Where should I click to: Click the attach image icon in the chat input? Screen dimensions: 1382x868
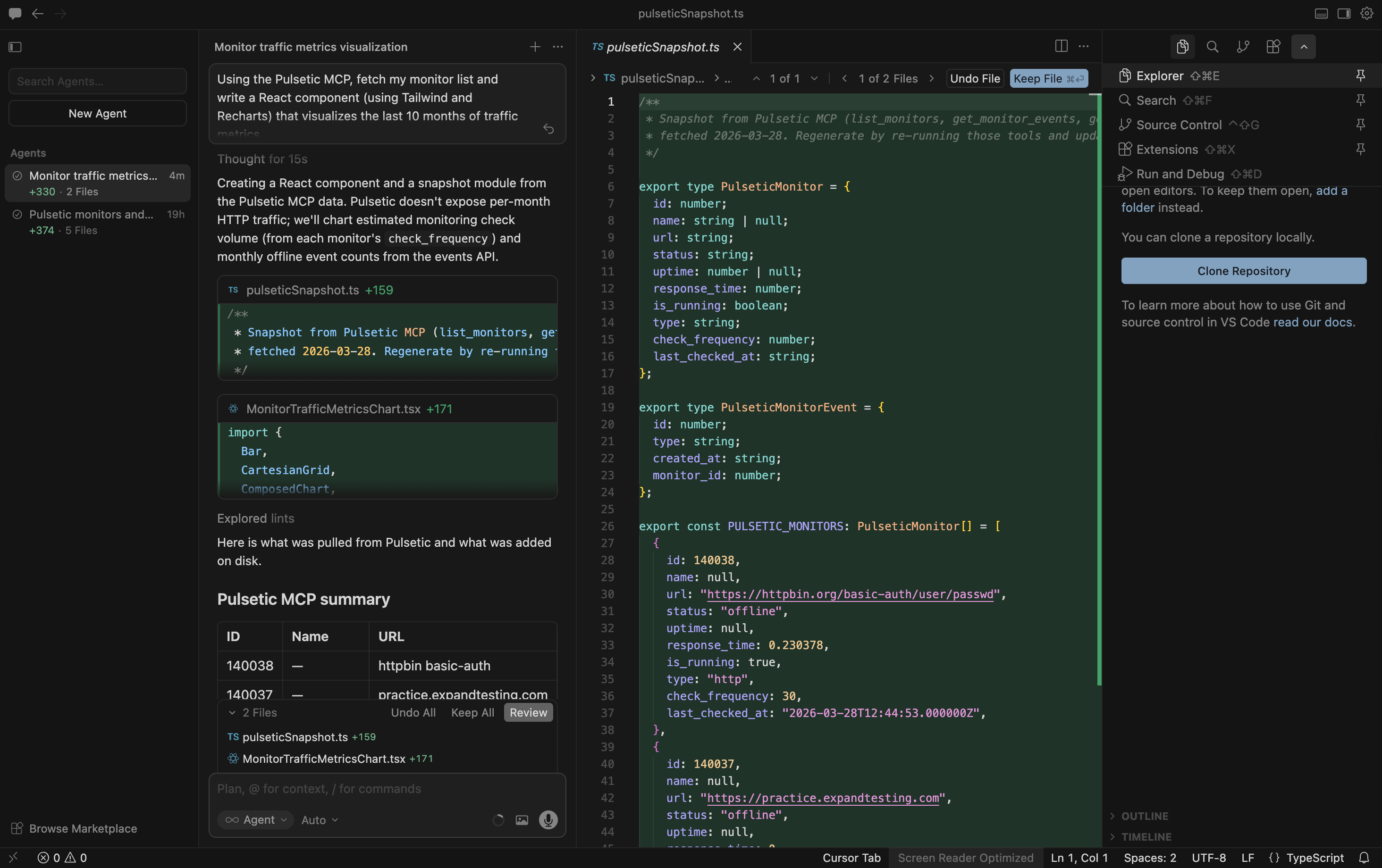522,820
